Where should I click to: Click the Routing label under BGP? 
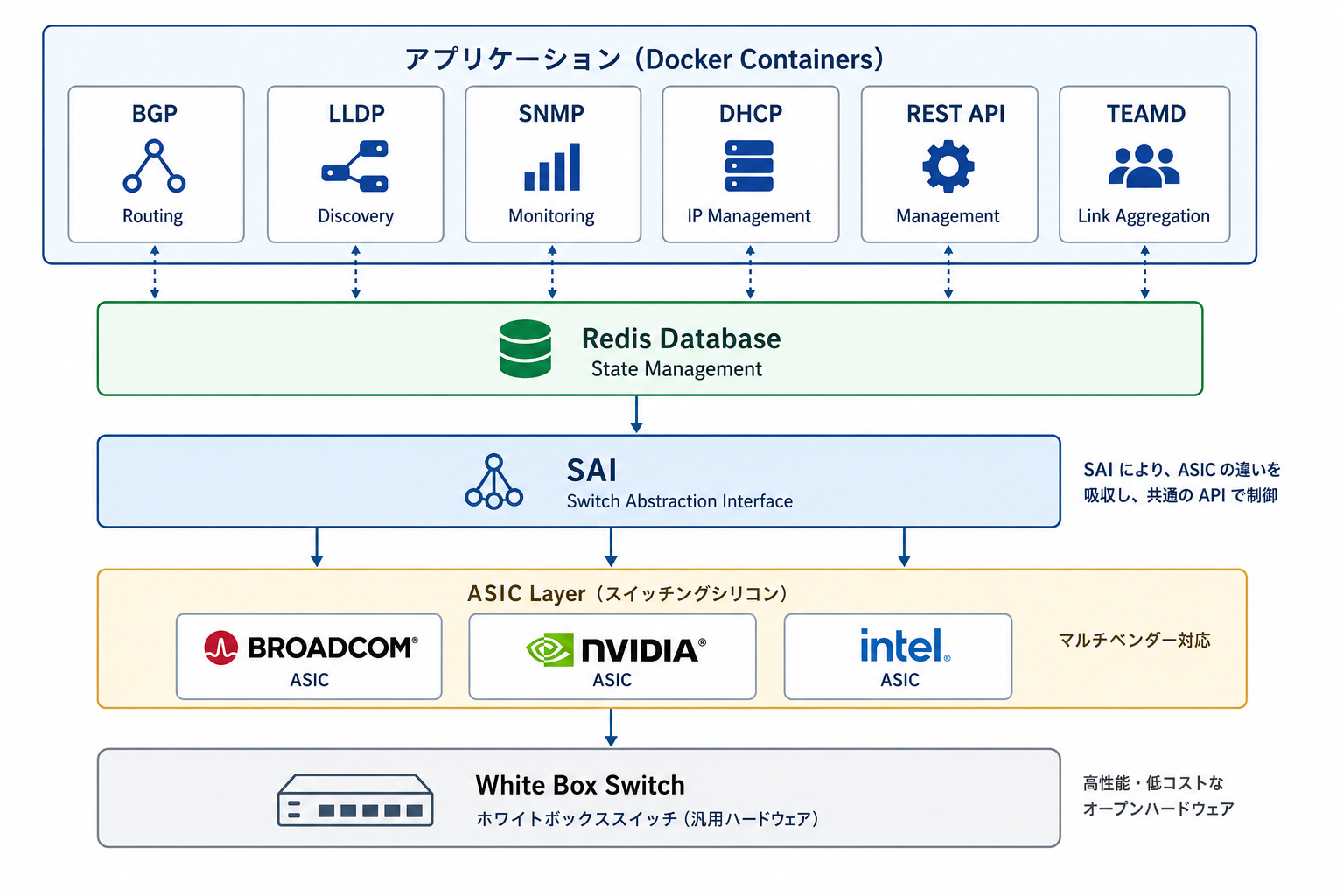153,216
